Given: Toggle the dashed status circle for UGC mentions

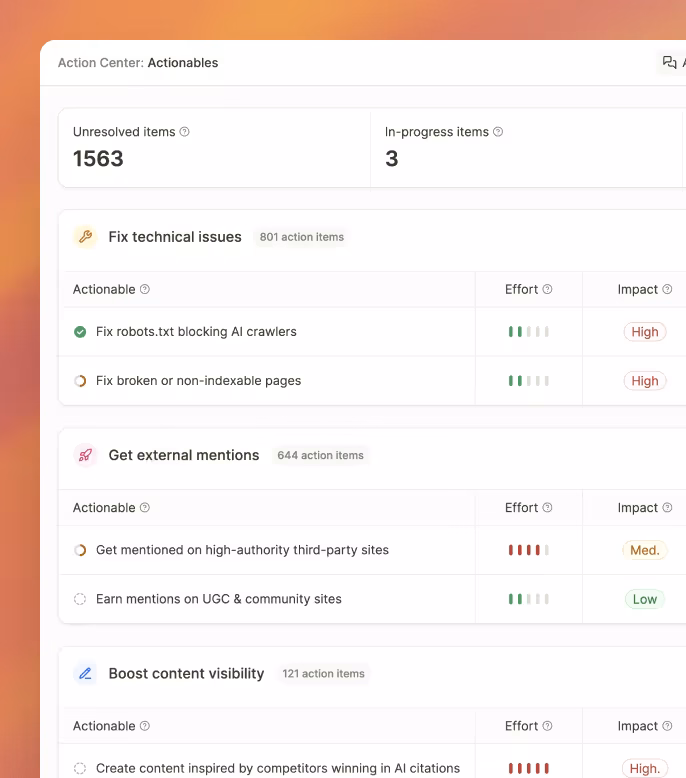Looking at the screenshot, I should [80, 599].
